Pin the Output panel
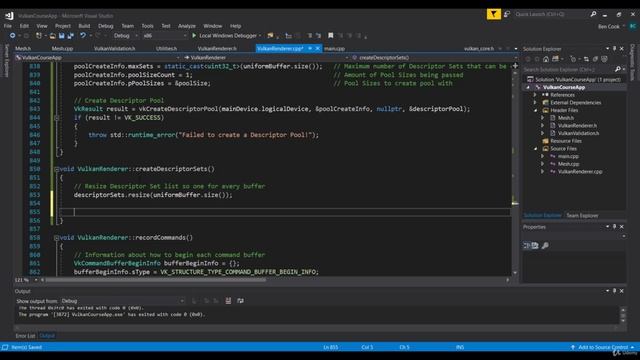The image size is (640, 360). pos(614,291)
